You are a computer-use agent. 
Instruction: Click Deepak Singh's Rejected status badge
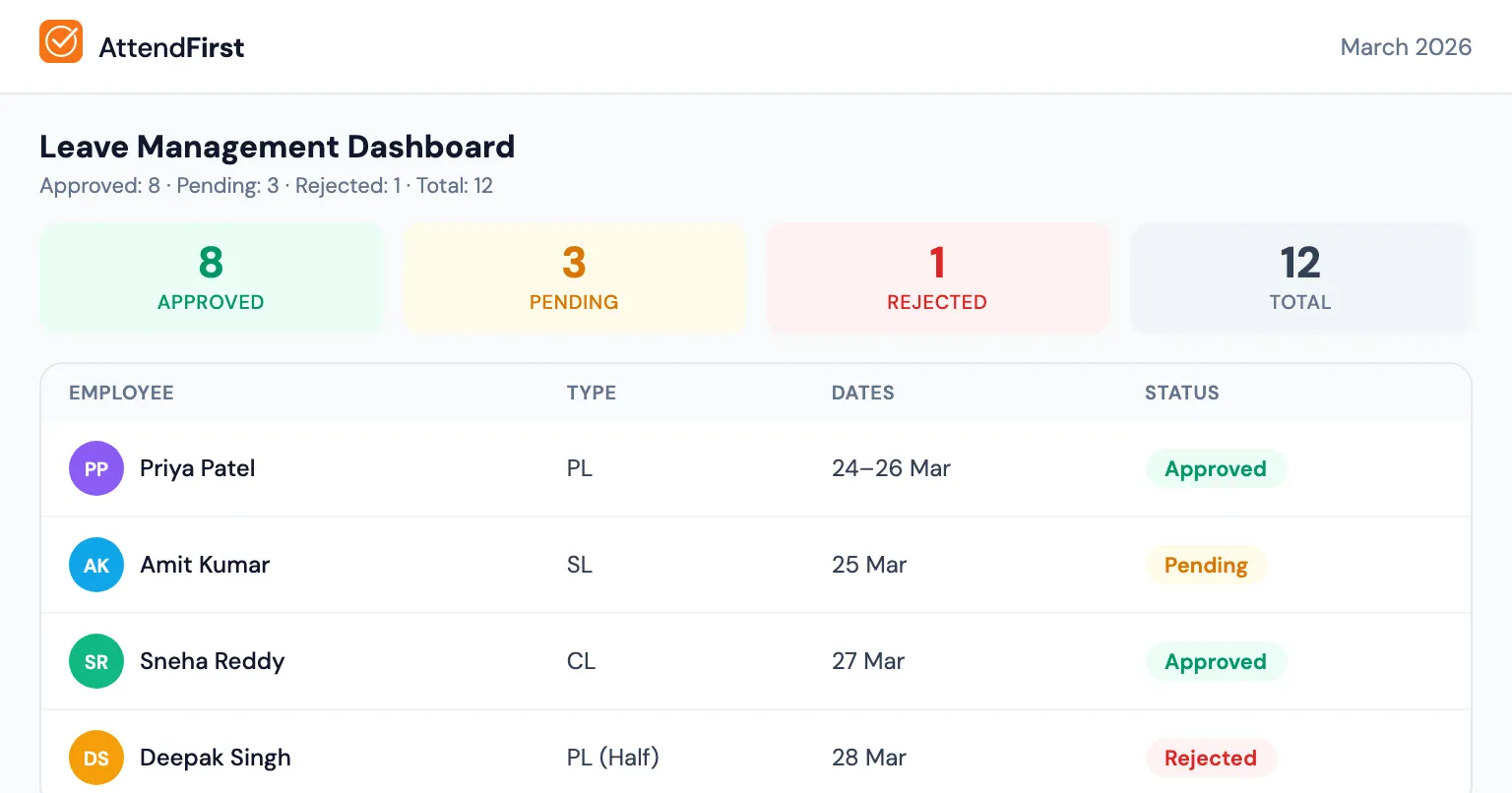pos(1211,758)
